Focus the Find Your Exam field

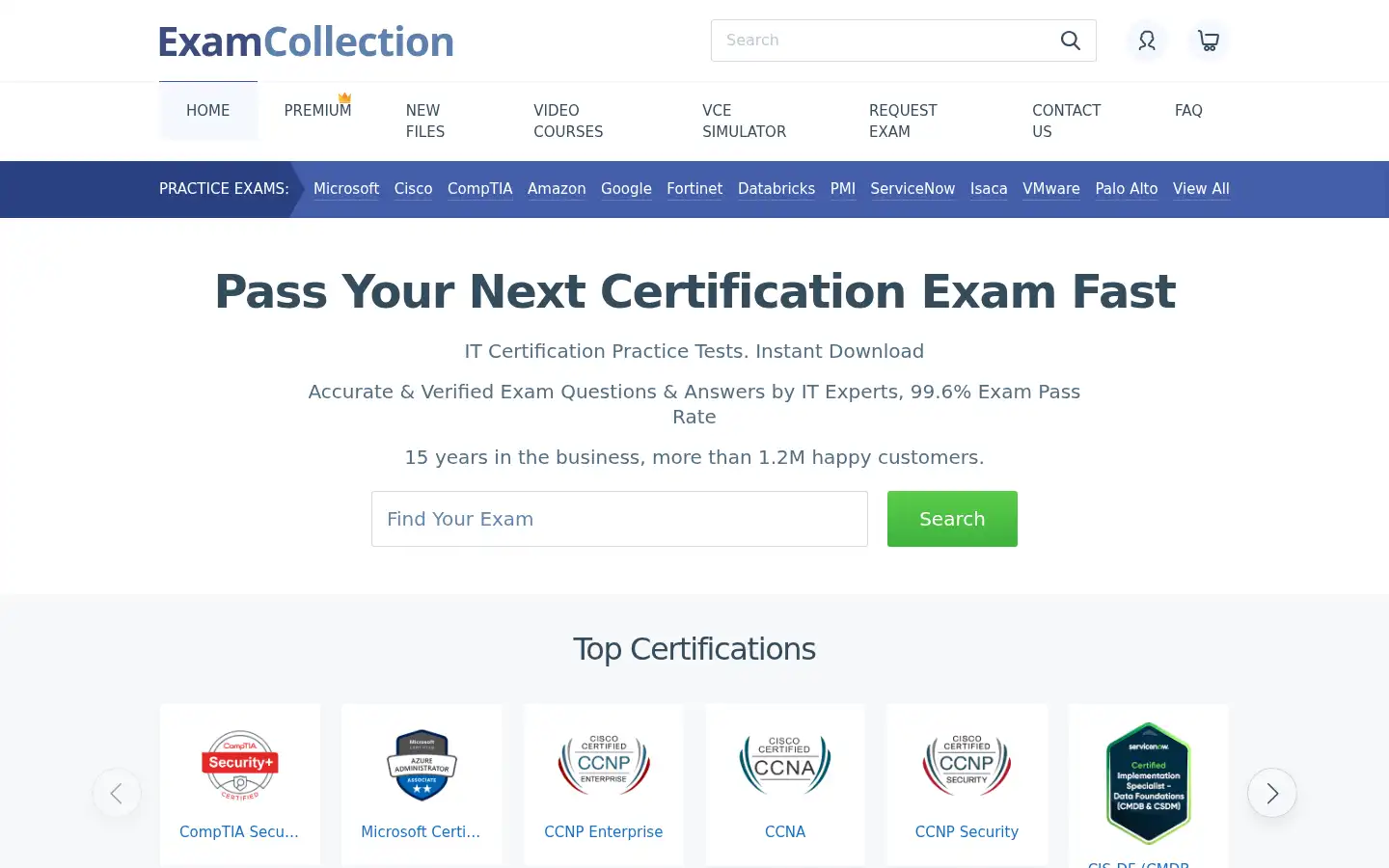tap(619, 519)
